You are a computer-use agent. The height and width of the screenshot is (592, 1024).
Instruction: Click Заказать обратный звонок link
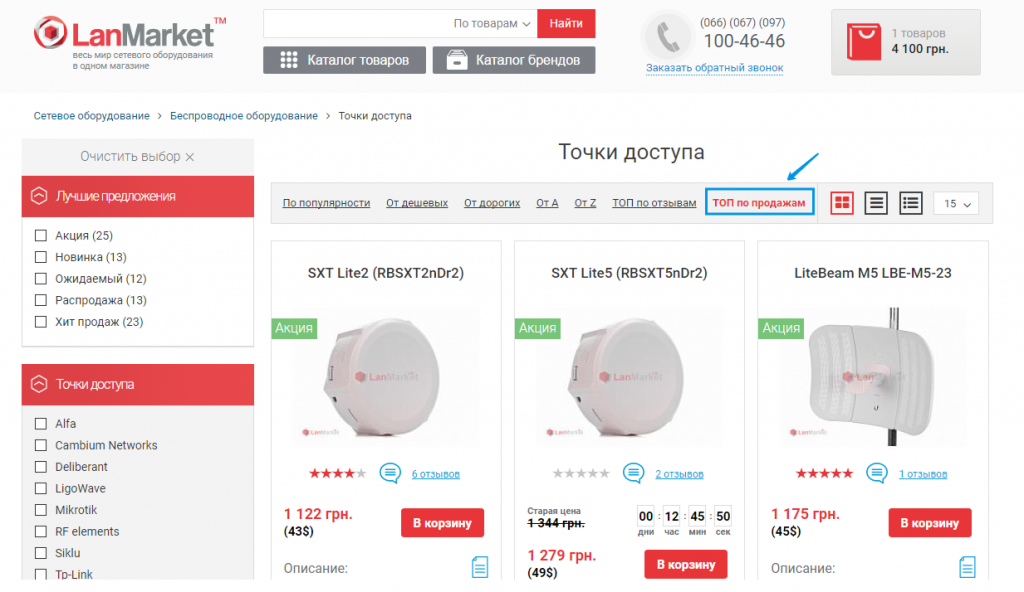pos(714,68)
